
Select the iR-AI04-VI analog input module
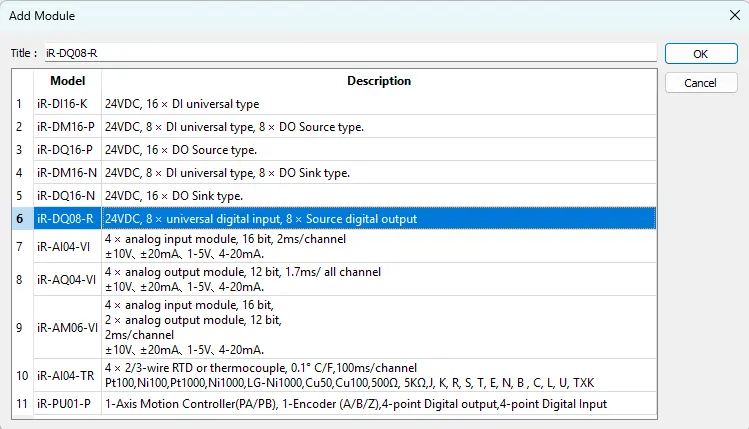point(67,247)
